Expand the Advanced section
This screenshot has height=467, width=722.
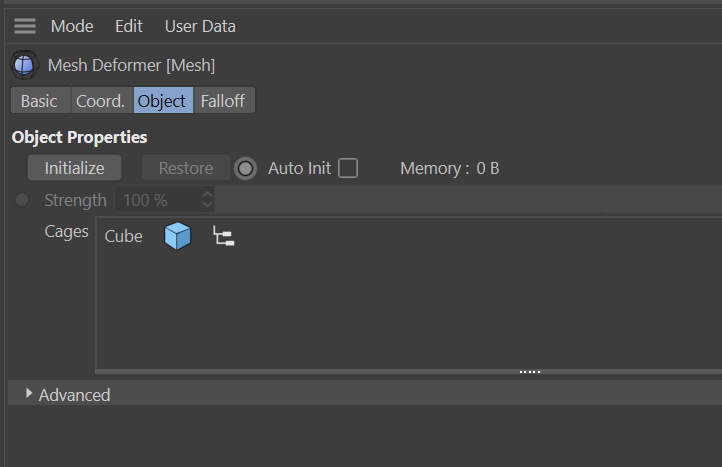[29, 394]
